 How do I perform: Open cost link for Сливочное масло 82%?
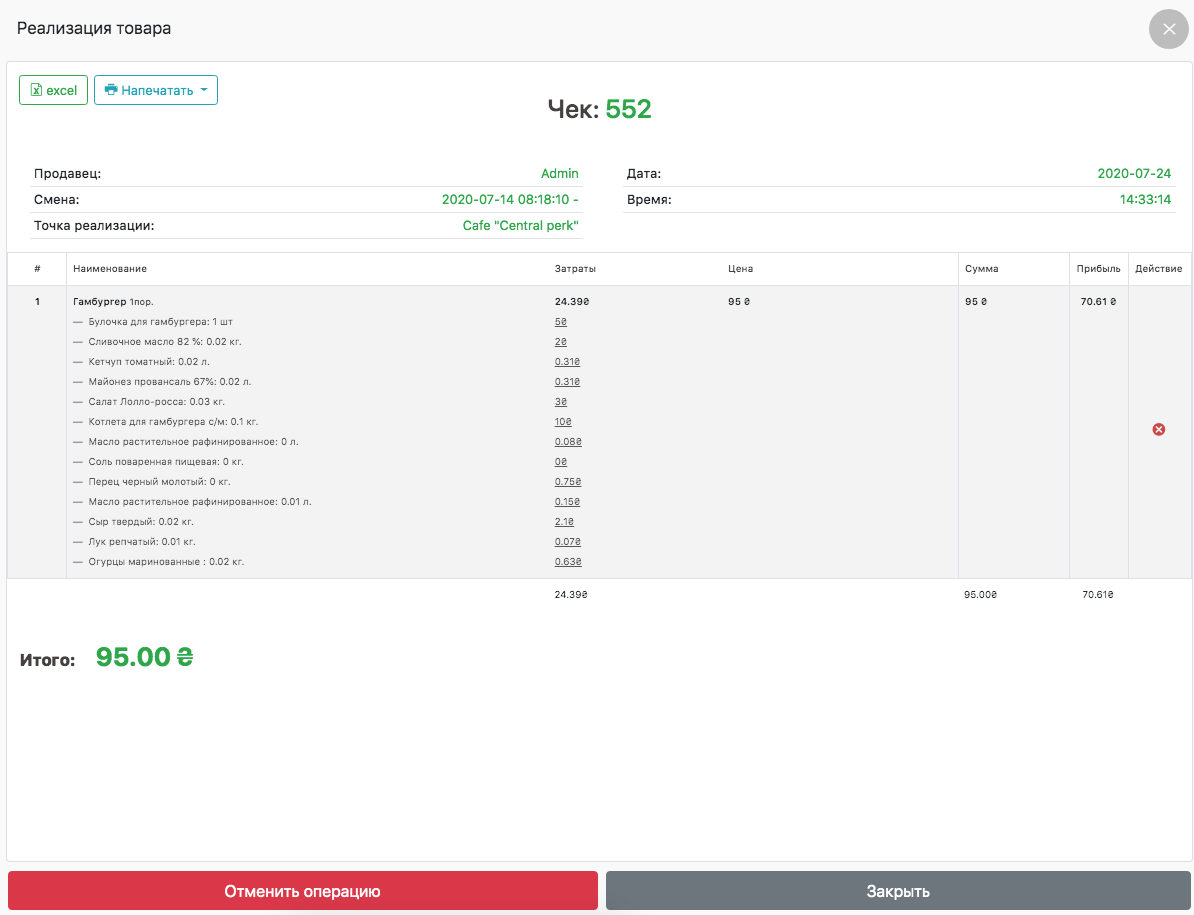(561, 342)
